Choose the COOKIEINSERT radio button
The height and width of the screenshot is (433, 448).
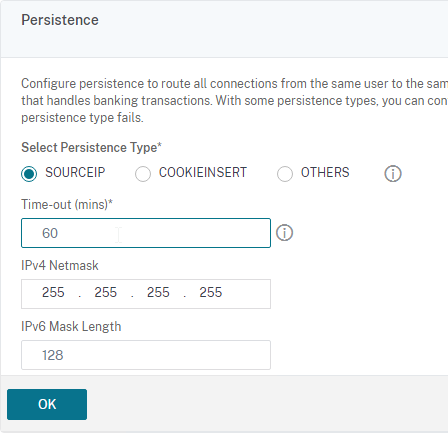(143, 174)
